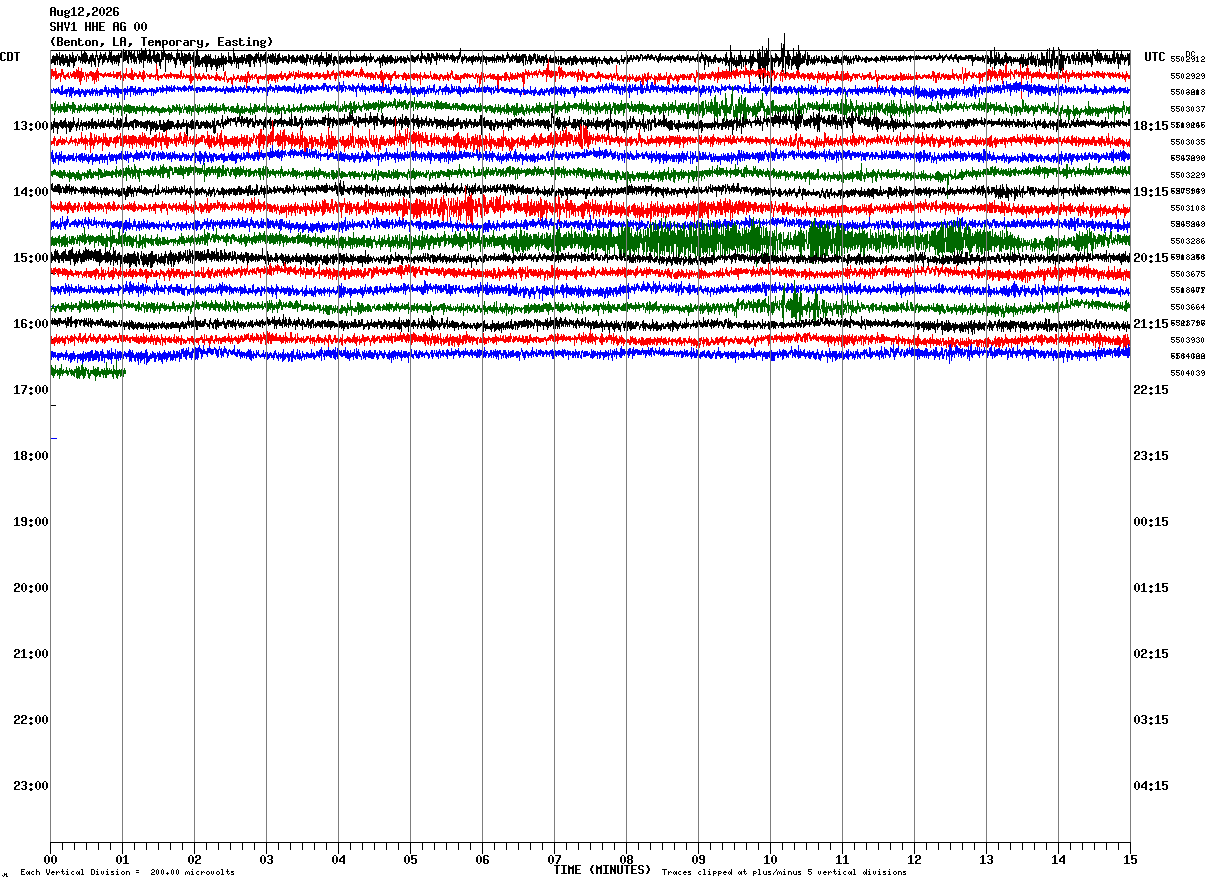1210x886 pixels.
Task: Click the short green trace ending near minute 01
Action: pyautogui.click(x=88, y=373)
